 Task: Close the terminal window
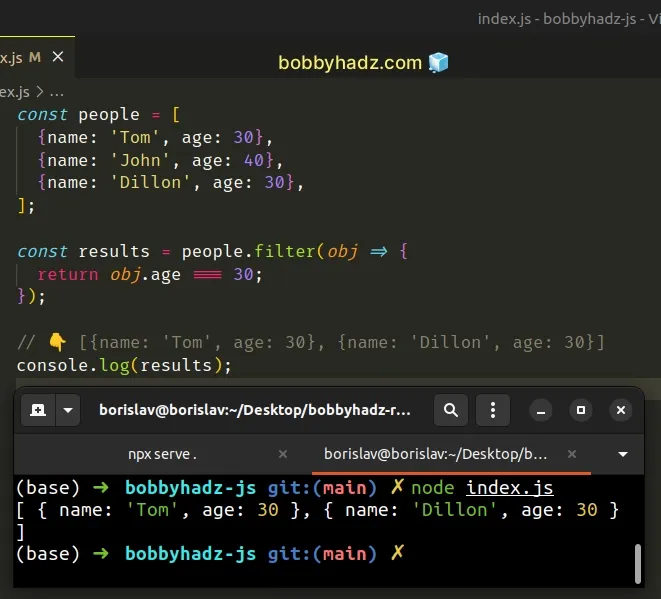pyautogui.click(x=621, y=410)
